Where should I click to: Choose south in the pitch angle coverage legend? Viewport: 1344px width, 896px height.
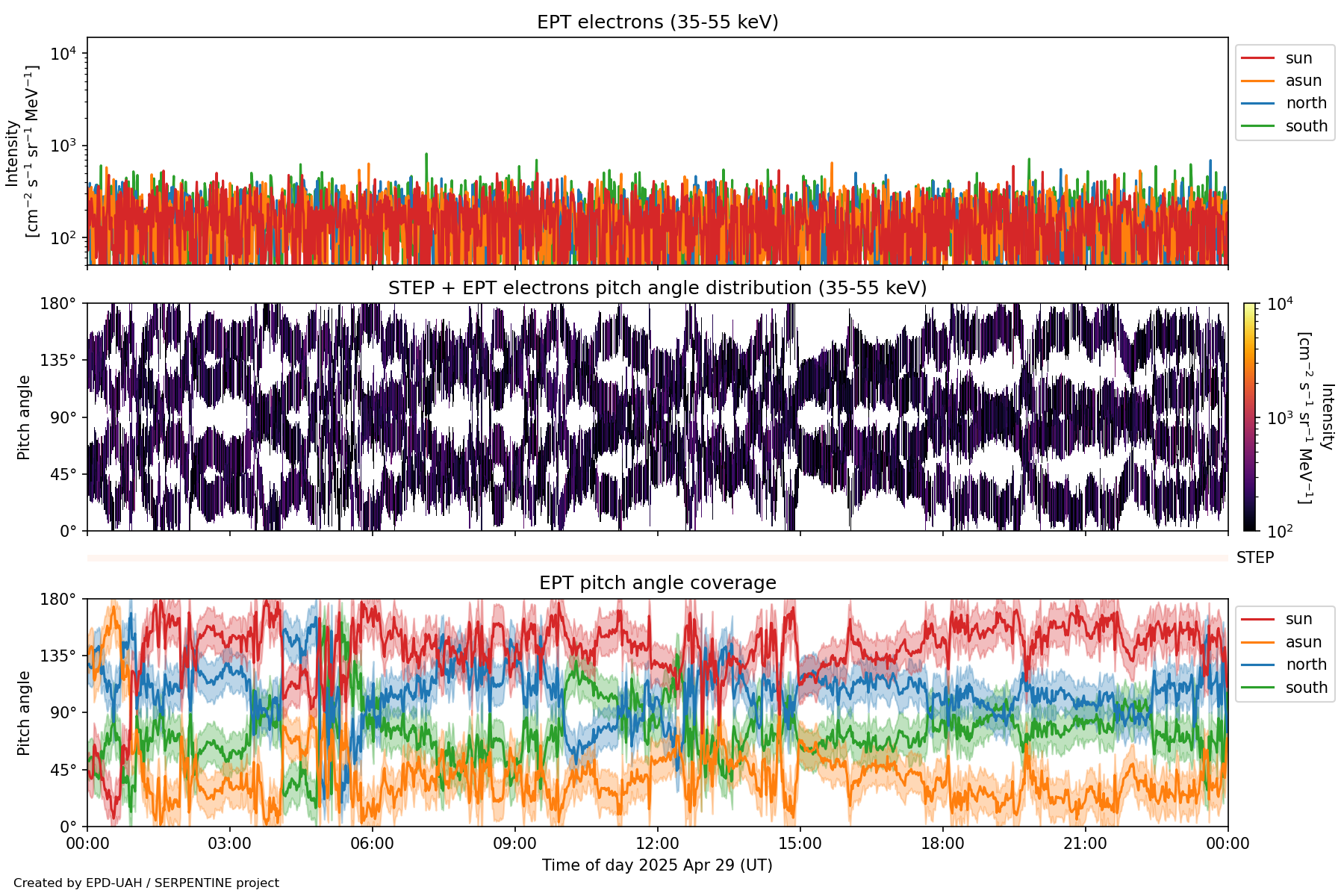tap(1306, 688)
